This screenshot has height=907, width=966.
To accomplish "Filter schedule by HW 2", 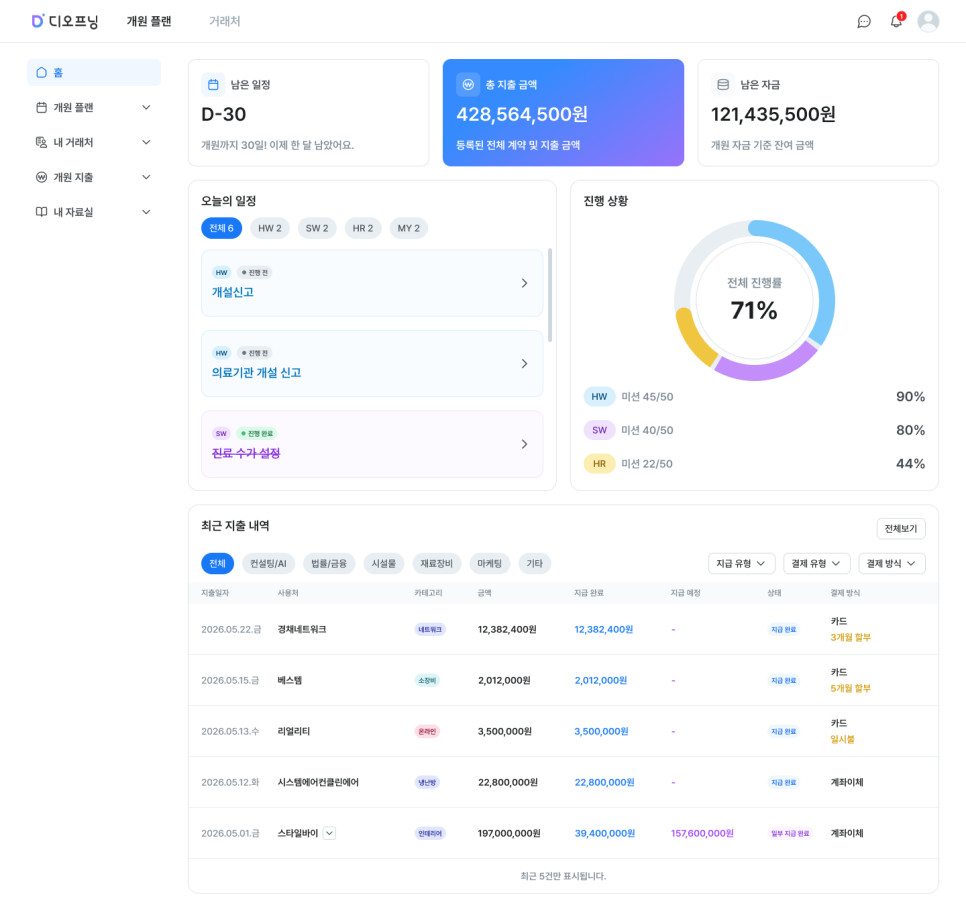I will pyautogui.click(x=270, y=228).
